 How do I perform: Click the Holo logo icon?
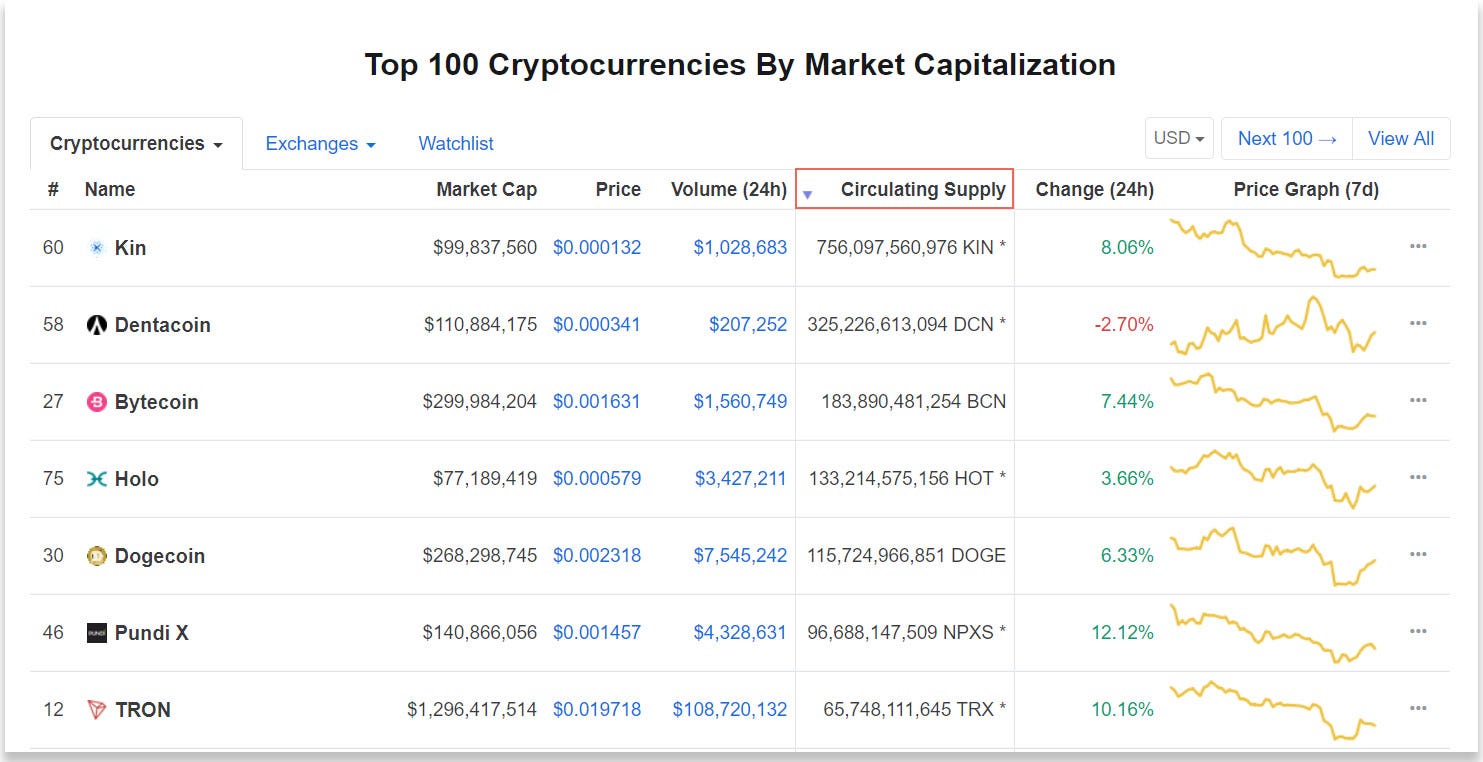(x=97, y=479)
